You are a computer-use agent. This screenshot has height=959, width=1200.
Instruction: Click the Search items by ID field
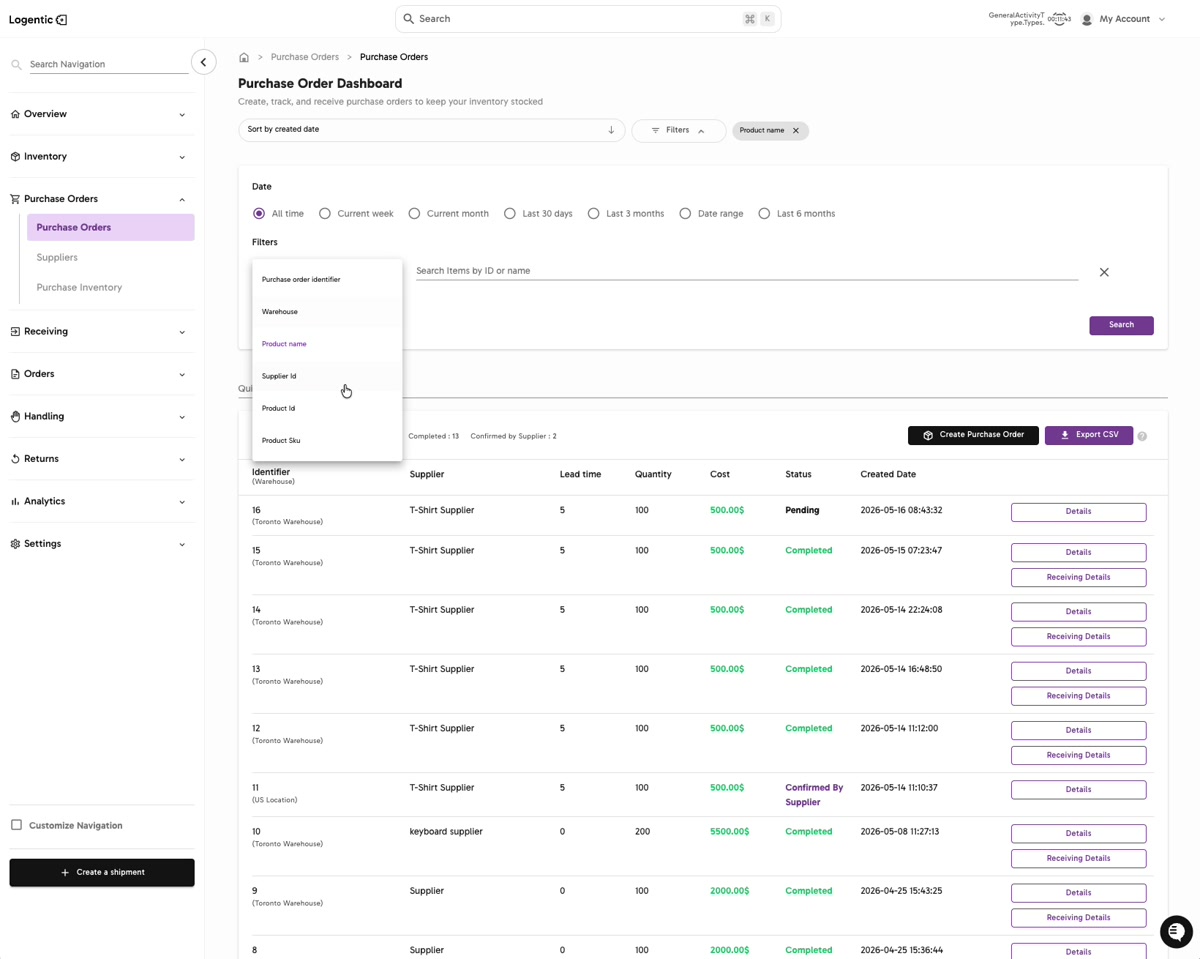tap(747, 271)
